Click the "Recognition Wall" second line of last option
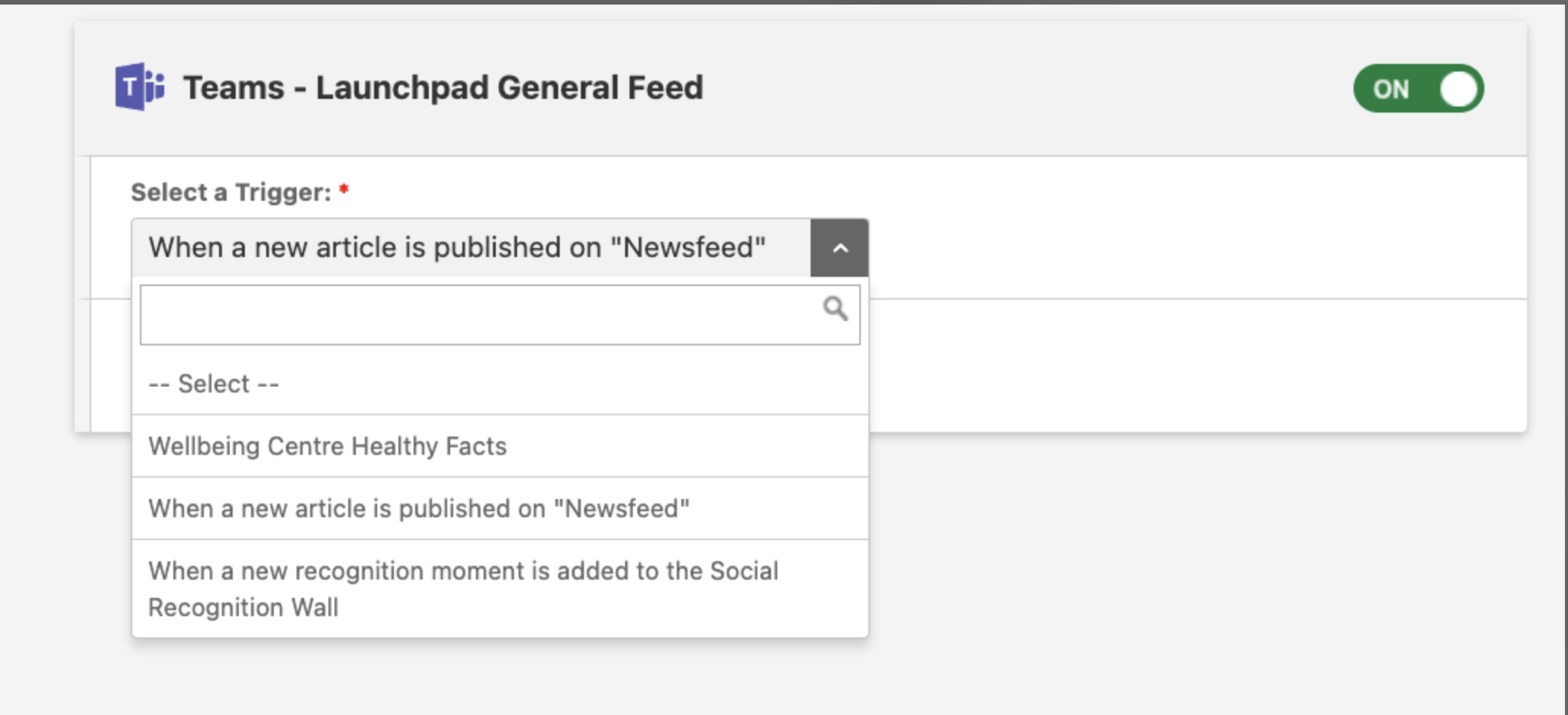The height and width of the screenshot is (715, 1568). point(243,607)
